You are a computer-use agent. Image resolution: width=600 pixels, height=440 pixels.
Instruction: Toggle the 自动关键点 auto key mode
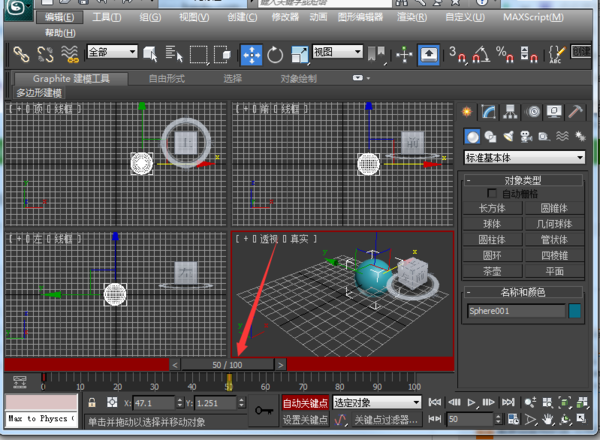point(305,402)
